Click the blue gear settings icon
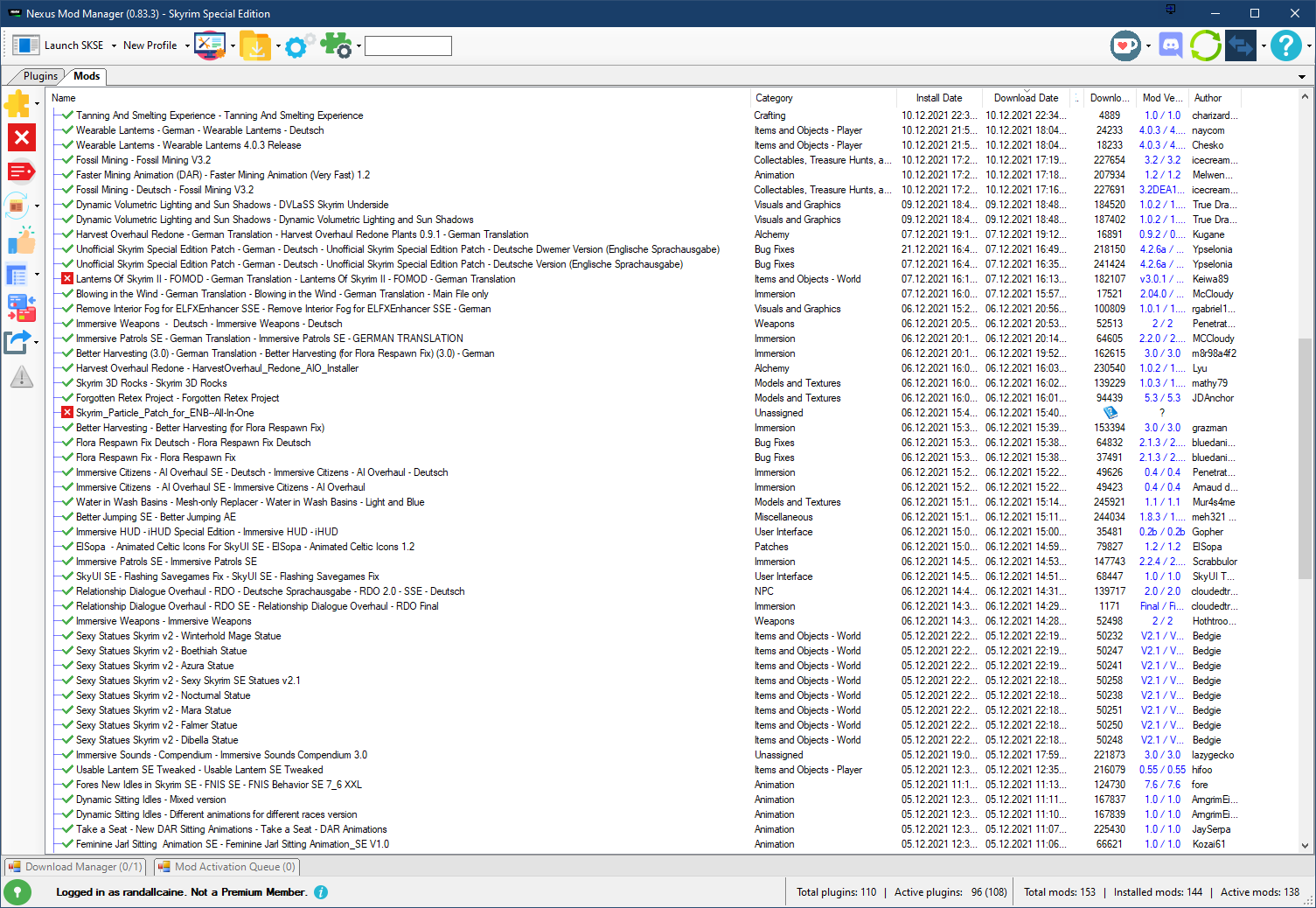The image size is (1316, 908). point(297,45)
